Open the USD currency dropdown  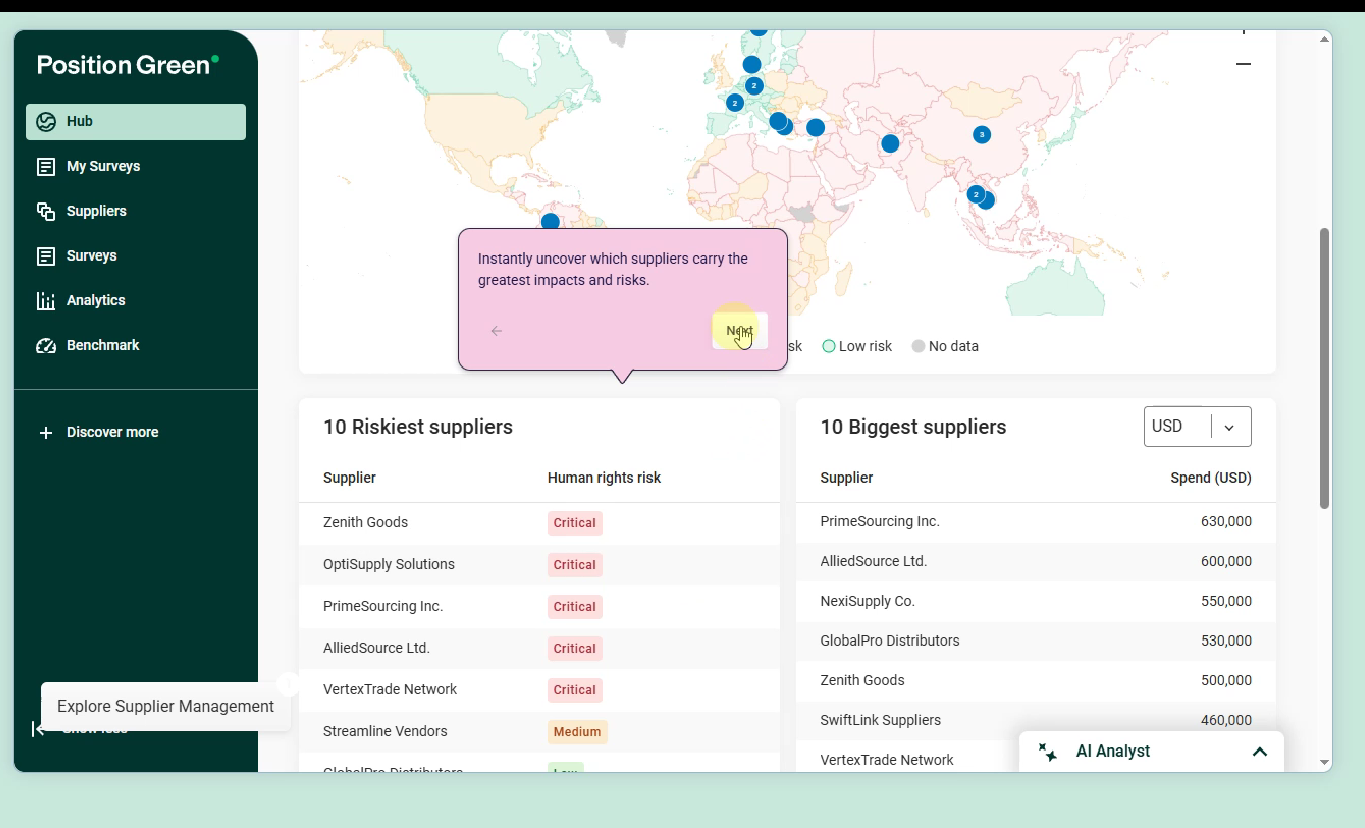pyautogui.click(x=1197, y=427)
